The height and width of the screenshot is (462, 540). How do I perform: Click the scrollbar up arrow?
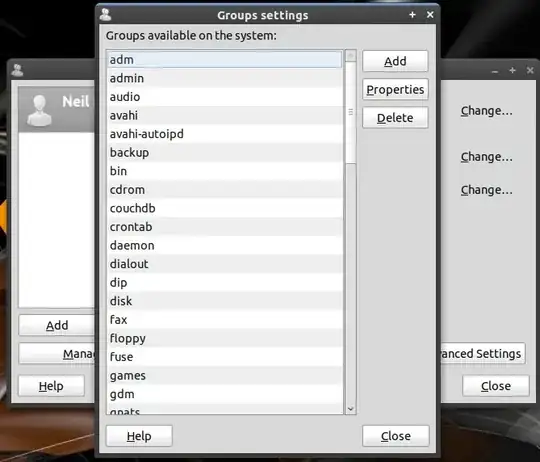click(x=351, y=55)
